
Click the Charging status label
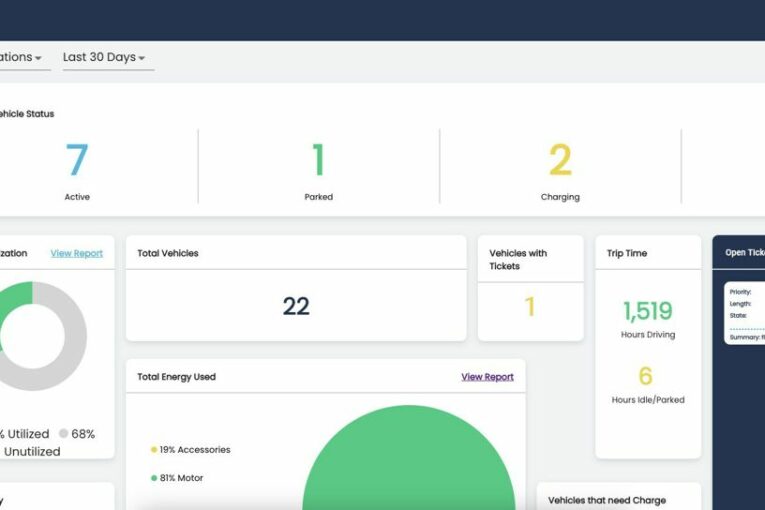pos(560,197)
